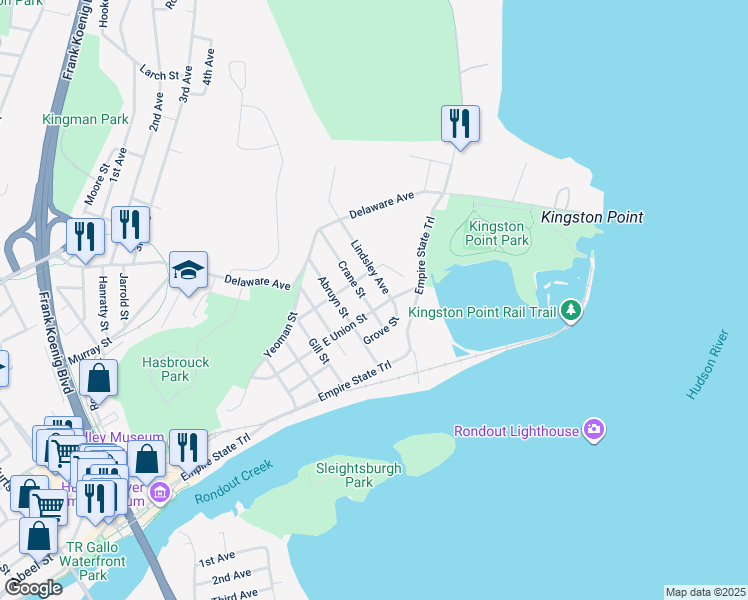Open the school marker on Delaware Ave

click(188, 271)
